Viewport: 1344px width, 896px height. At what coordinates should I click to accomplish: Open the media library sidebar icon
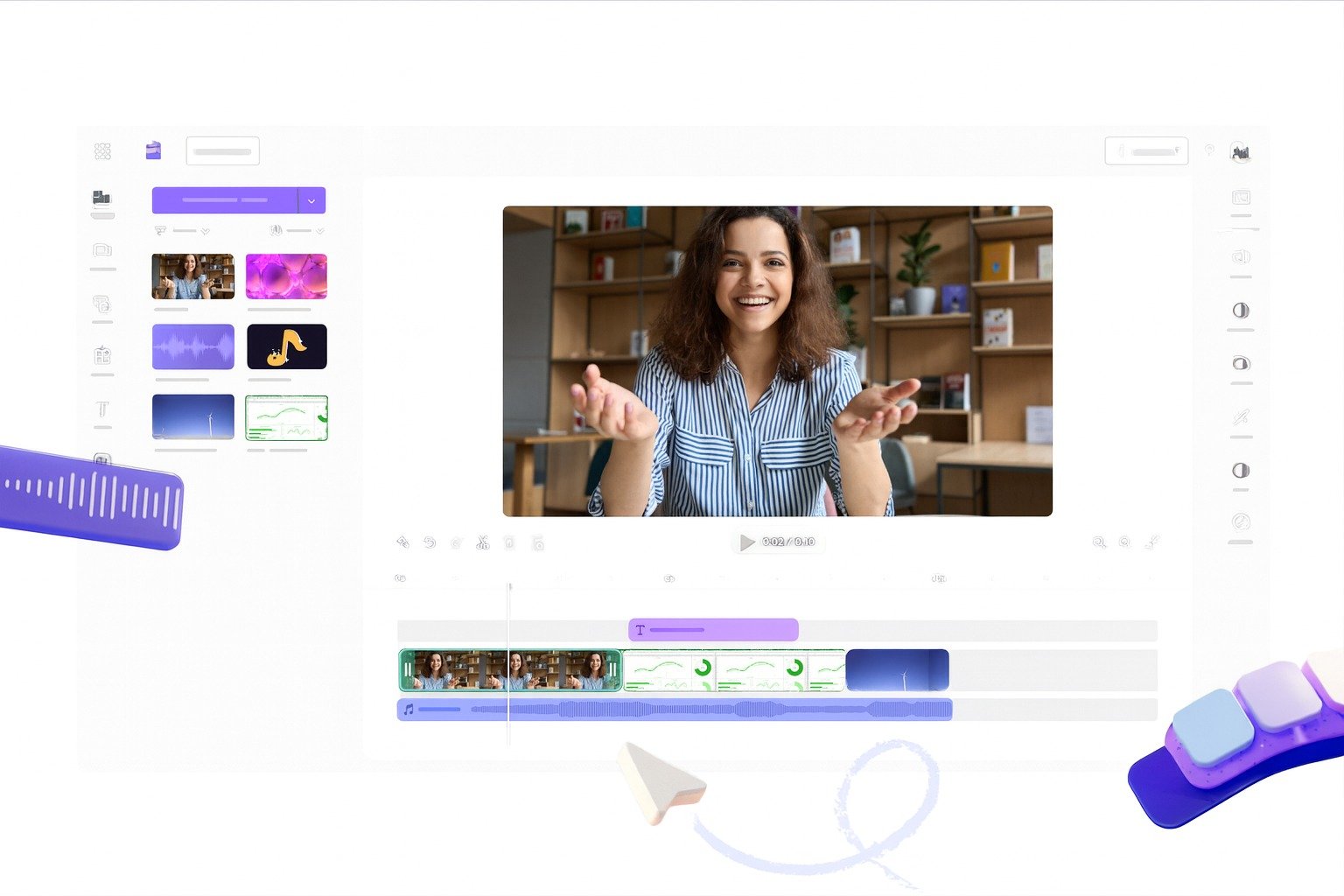pos(102,198)
